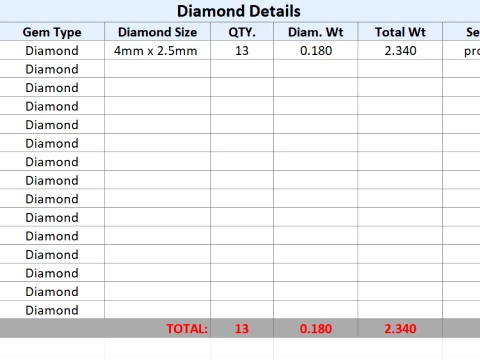The height and width of the screenshot is (360, 480).
Task: Select the 2.340 cell in first data row
Action: point(400,51)
